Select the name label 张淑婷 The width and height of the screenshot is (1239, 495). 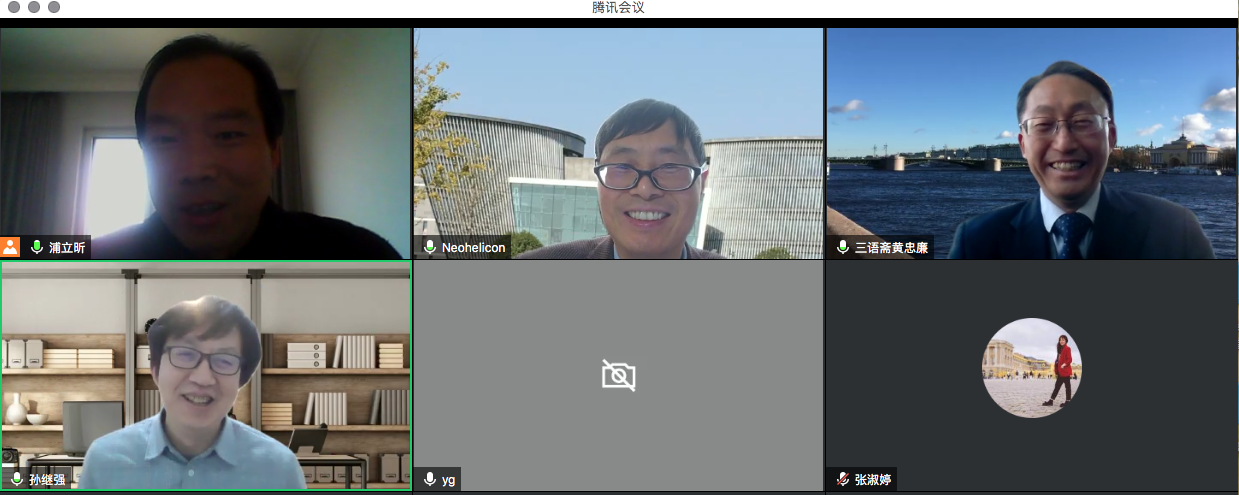click(x=873, y=479)
